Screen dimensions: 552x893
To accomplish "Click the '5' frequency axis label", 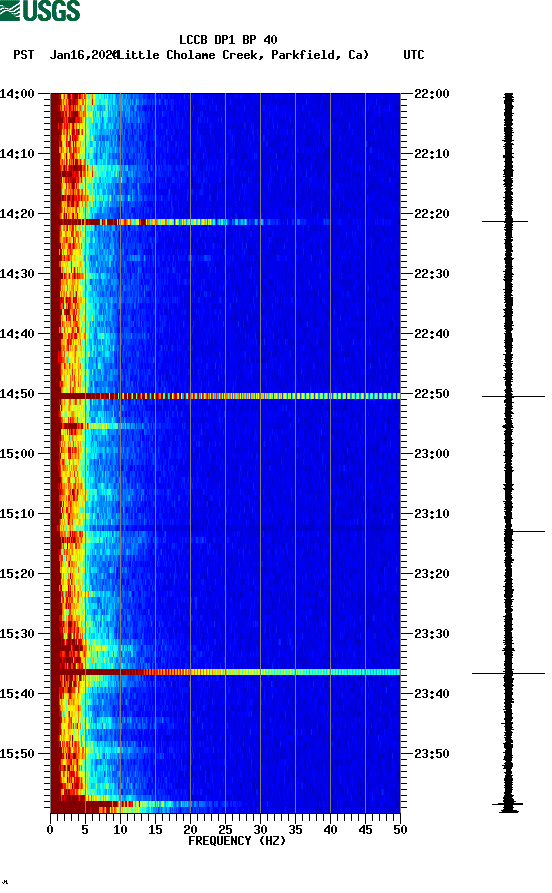I will pyautogui.click(x=85, y=830).
